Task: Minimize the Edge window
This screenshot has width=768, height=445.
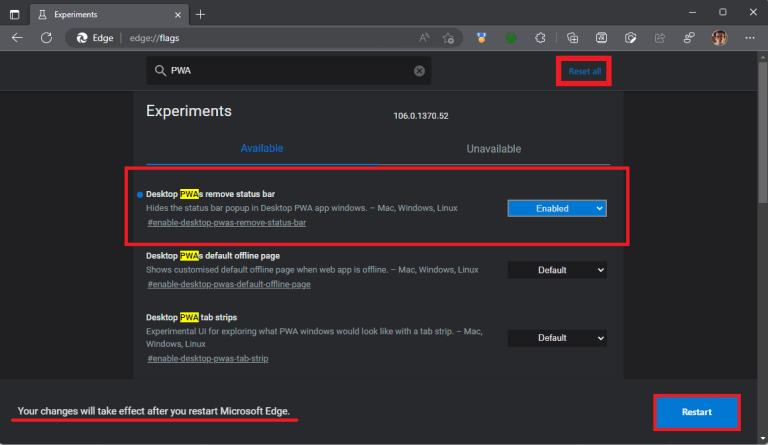Action: point(692,12)
